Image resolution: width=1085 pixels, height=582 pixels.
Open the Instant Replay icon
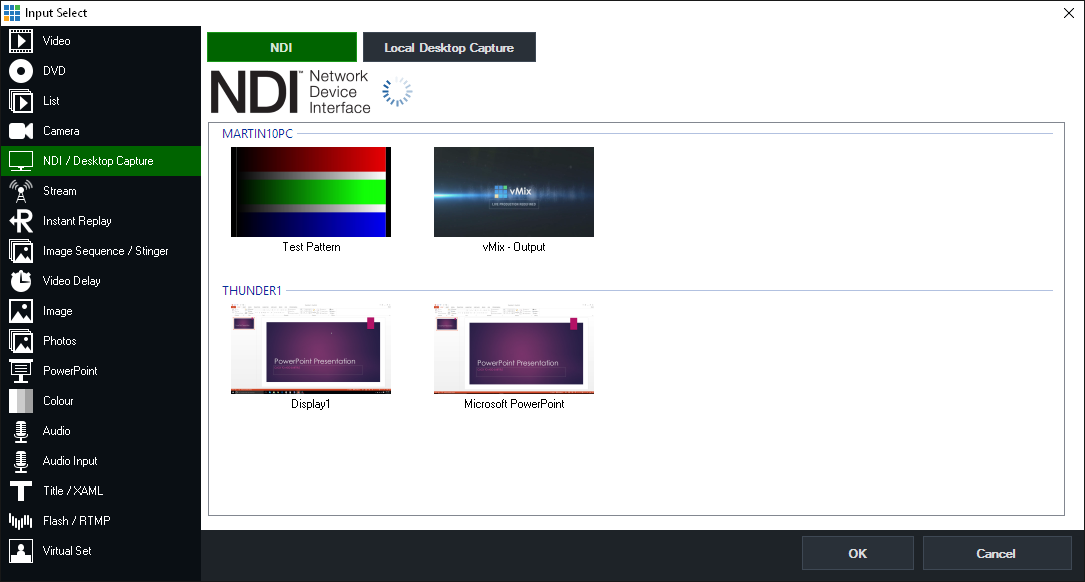click(21, 221)
